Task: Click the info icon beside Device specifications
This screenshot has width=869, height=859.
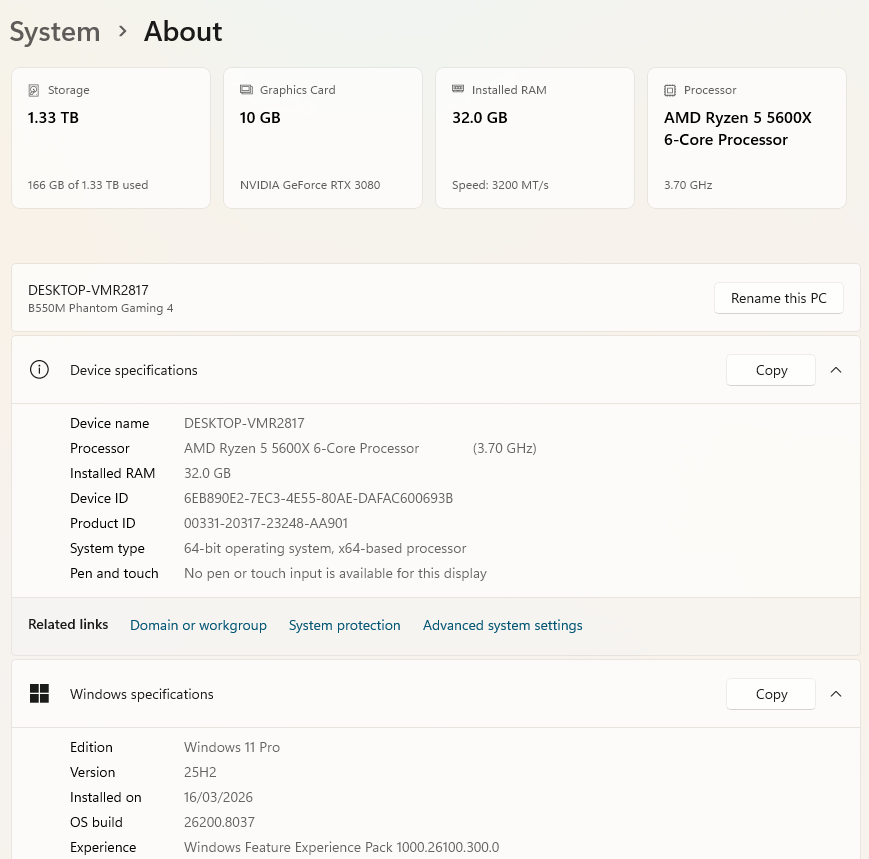Action: (x=39, y=369)
